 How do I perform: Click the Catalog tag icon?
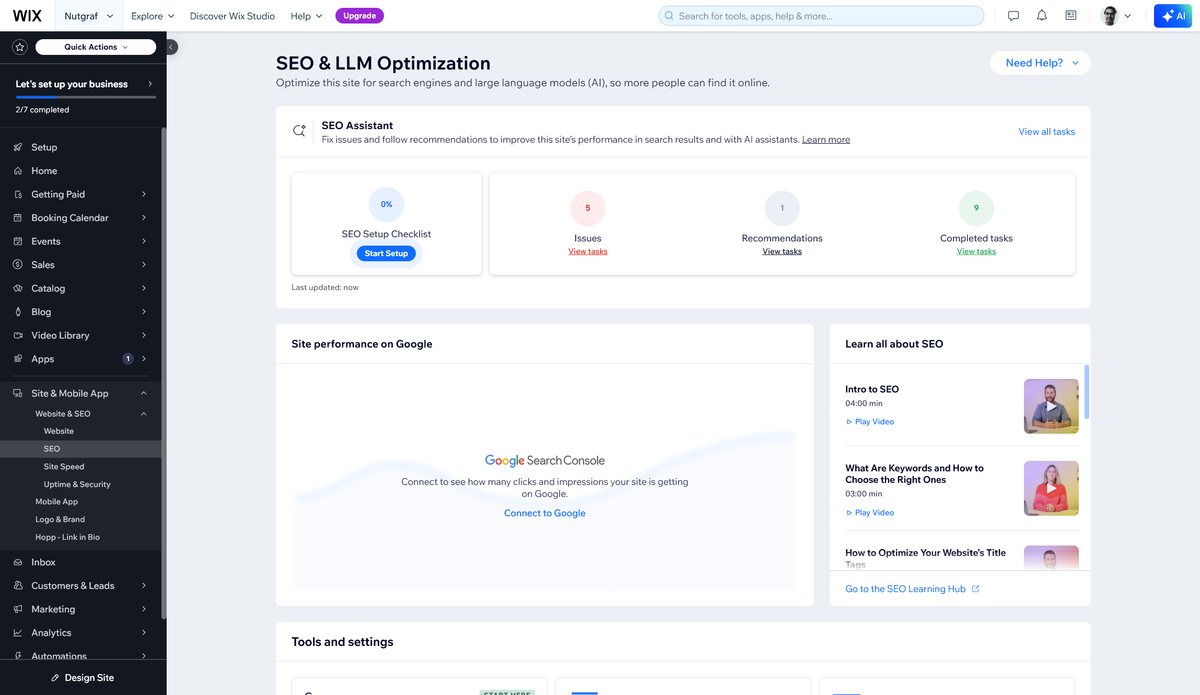coord(18,288)
